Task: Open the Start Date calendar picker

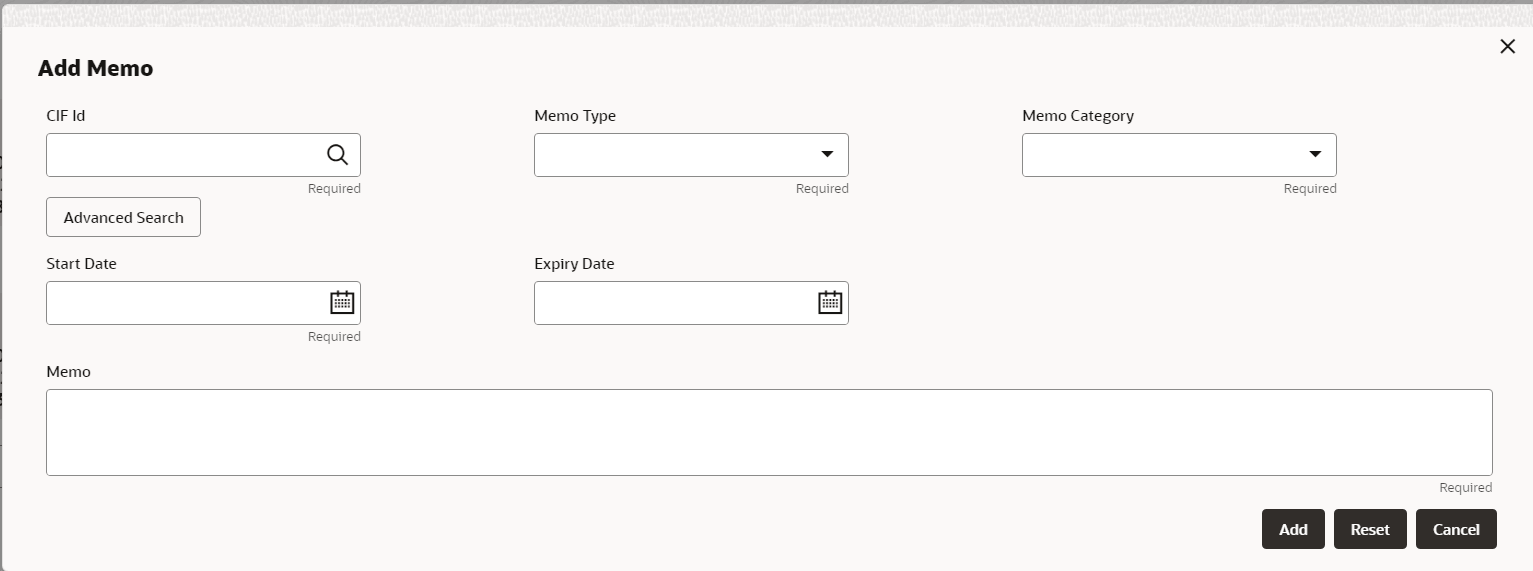Action: (x=342, y=302)
